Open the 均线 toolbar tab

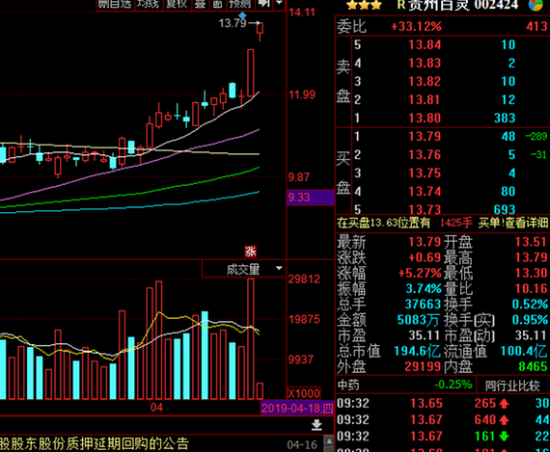(149, 5)
